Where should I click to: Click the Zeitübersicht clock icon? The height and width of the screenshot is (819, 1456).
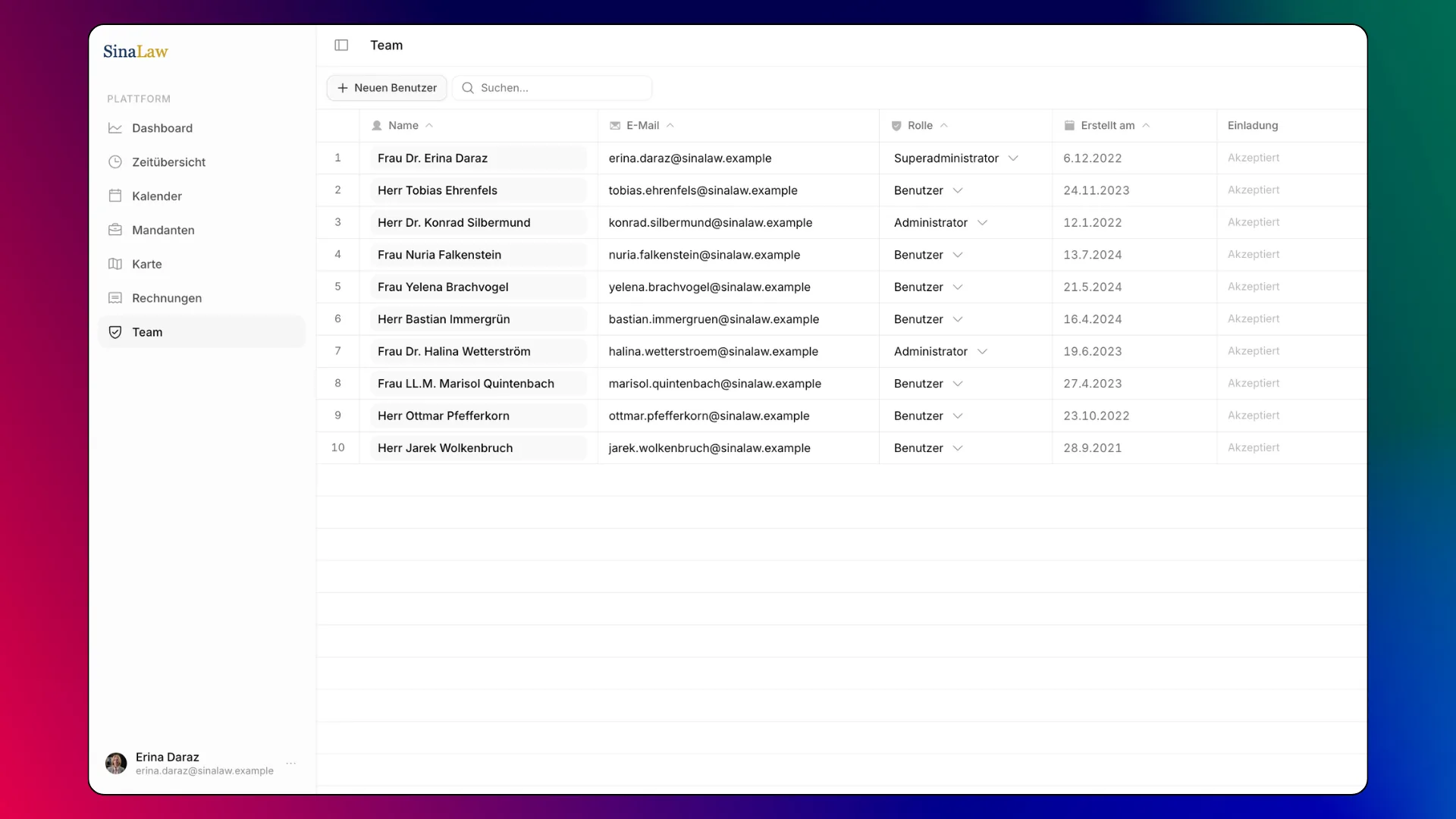(x=115, y=162)
